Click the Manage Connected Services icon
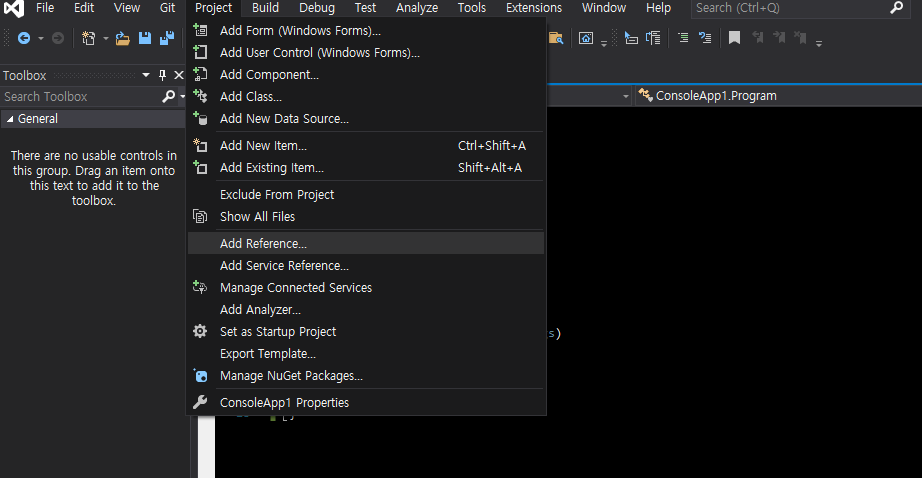 (x=200, y=287)
